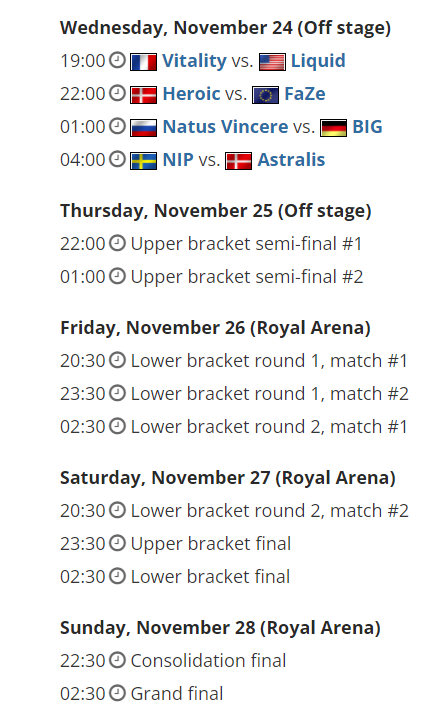Click the Russian flag beside Natus Vincere
Viewport: 442px width, 718px height.
pyautogui.click(x=143, y=128)
